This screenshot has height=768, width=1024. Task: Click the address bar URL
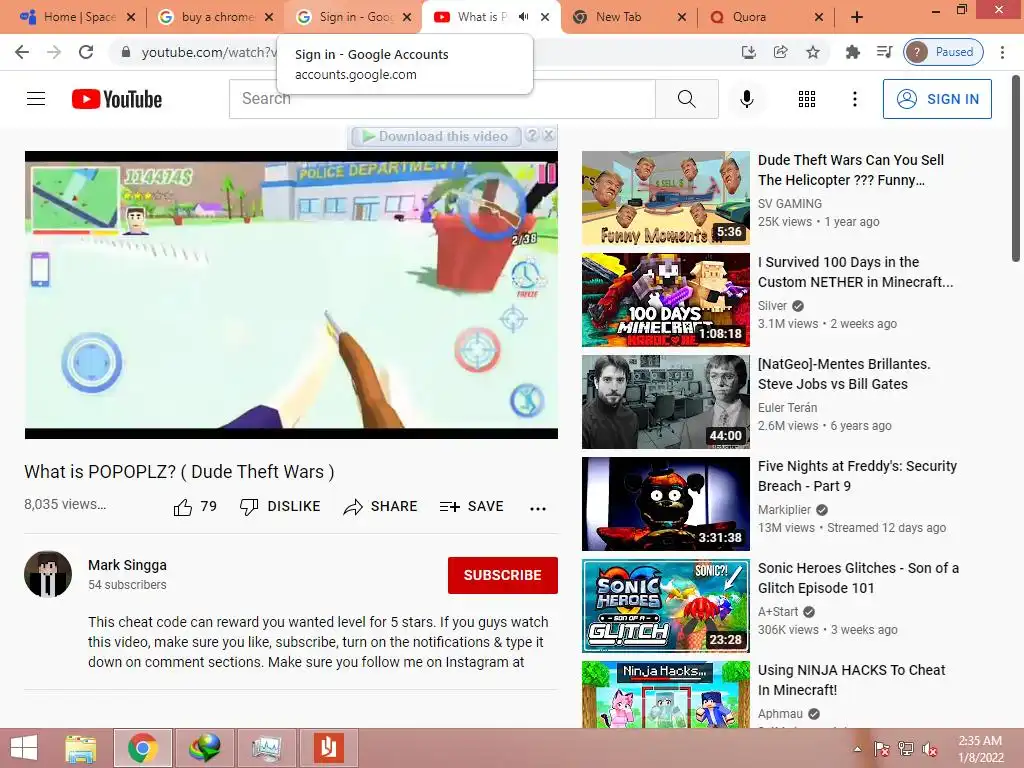click(x=209, y=52)
